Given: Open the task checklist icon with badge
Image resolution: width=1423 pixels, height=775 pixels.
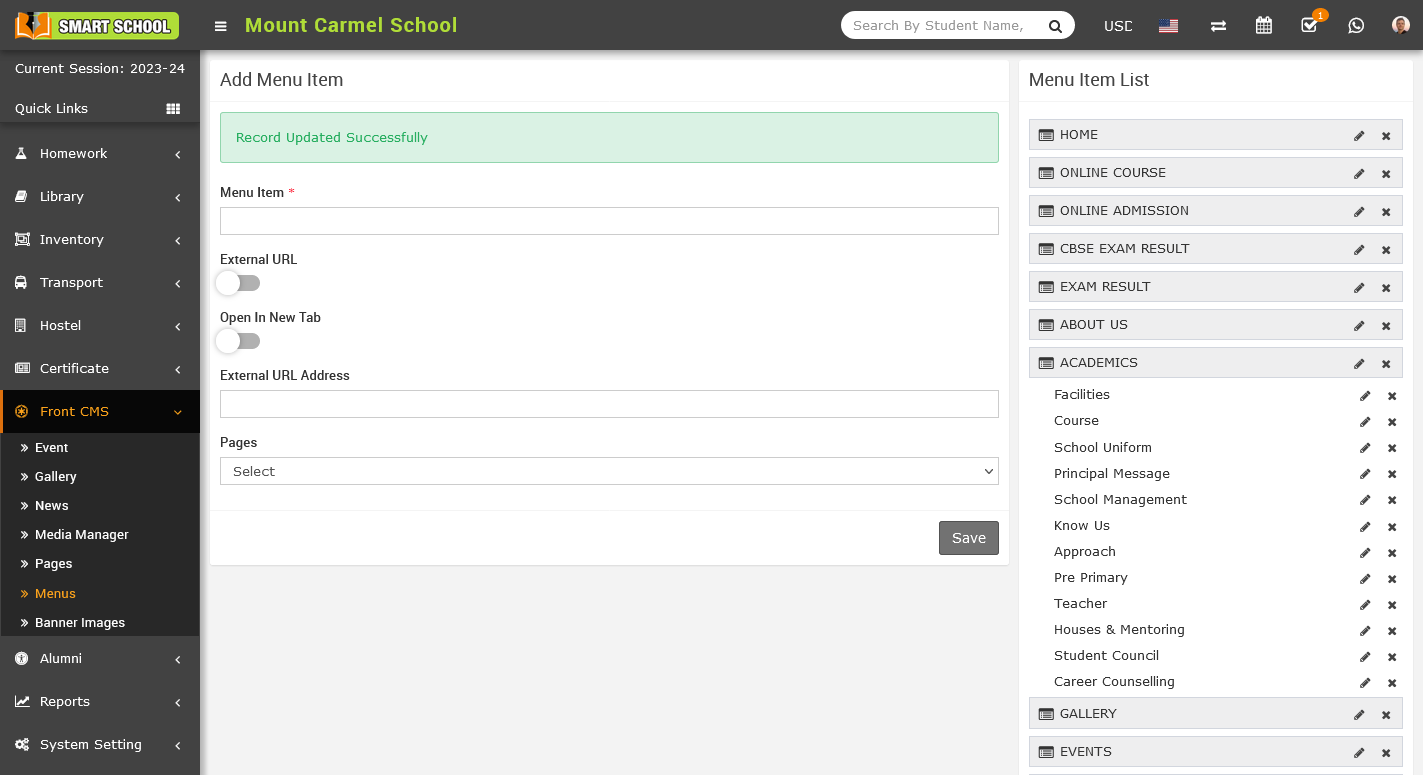Looking at the screenshot, I should point(1309,26).
